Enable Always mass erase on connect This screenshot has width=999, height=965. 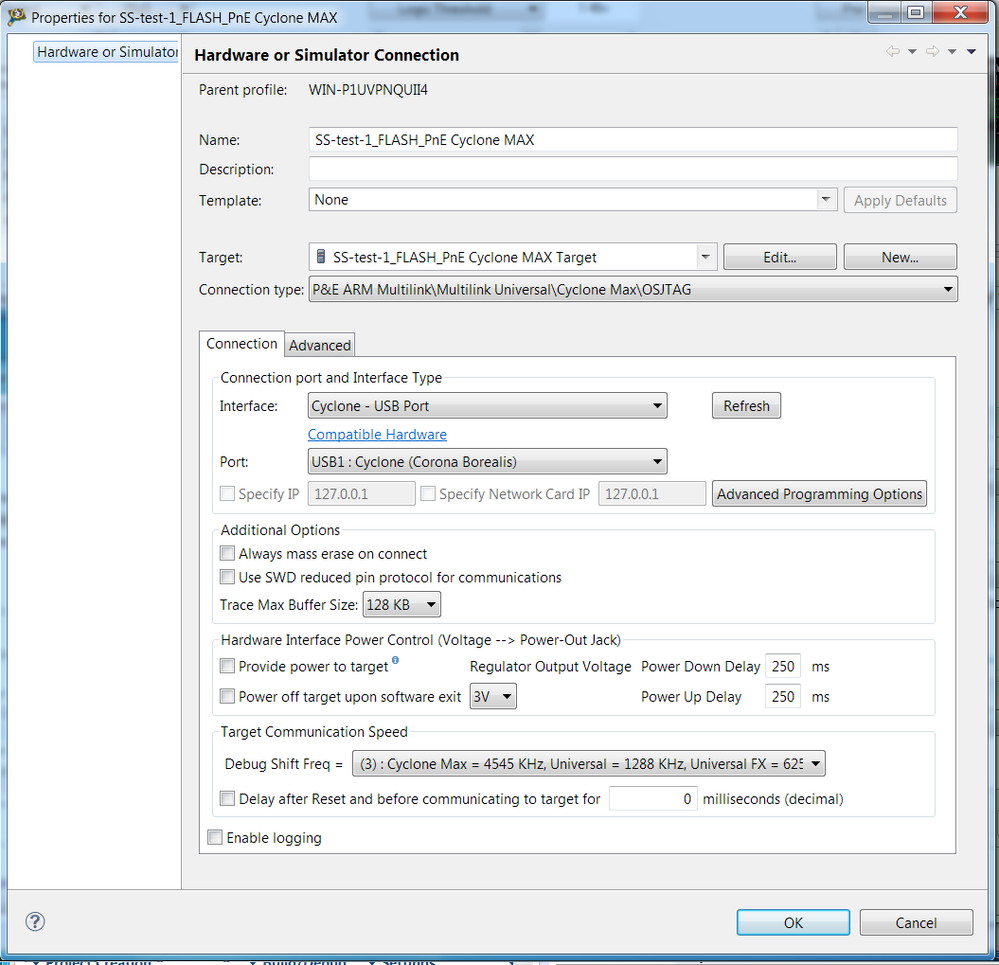pyautogui.click(x=227, y=553)
